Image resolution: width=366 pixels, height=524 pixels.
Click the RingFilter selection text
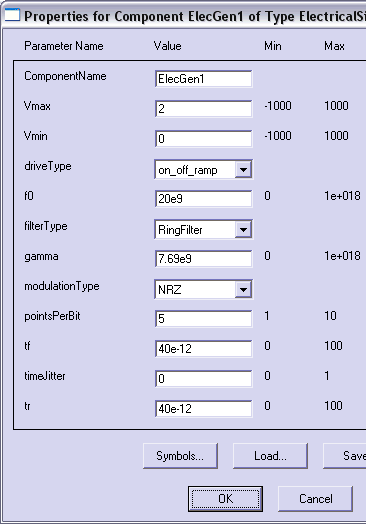click(x=180, y=230)
